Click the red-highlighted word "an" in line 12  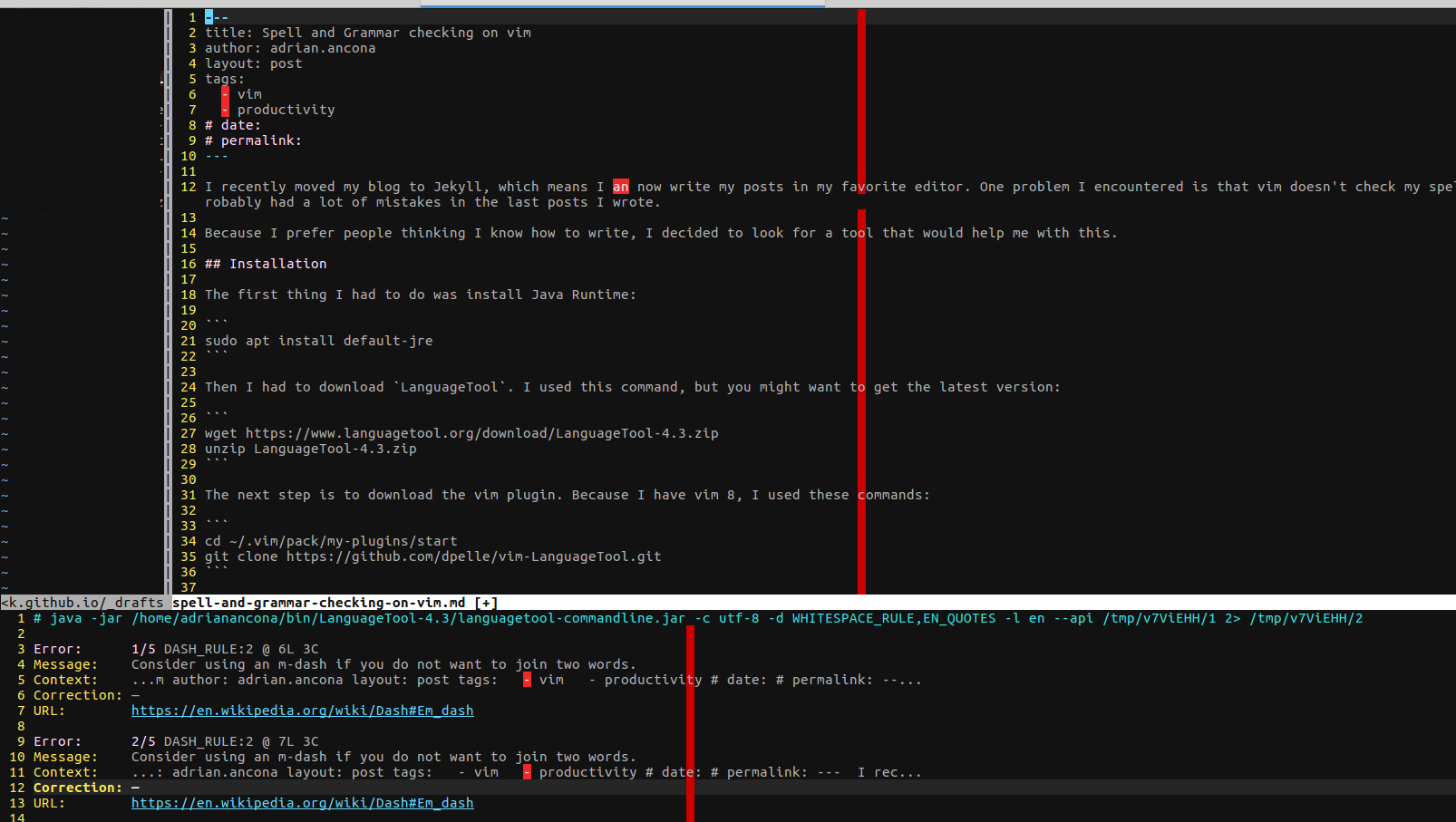pyautogui.click(x=620, y=187)
